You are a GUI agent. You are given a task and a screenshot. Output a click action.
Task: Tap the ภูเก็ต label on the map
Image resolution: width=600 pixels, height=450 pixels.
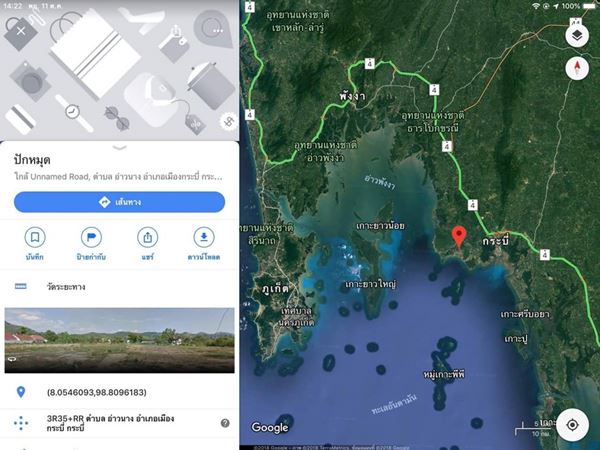(275, 288)
